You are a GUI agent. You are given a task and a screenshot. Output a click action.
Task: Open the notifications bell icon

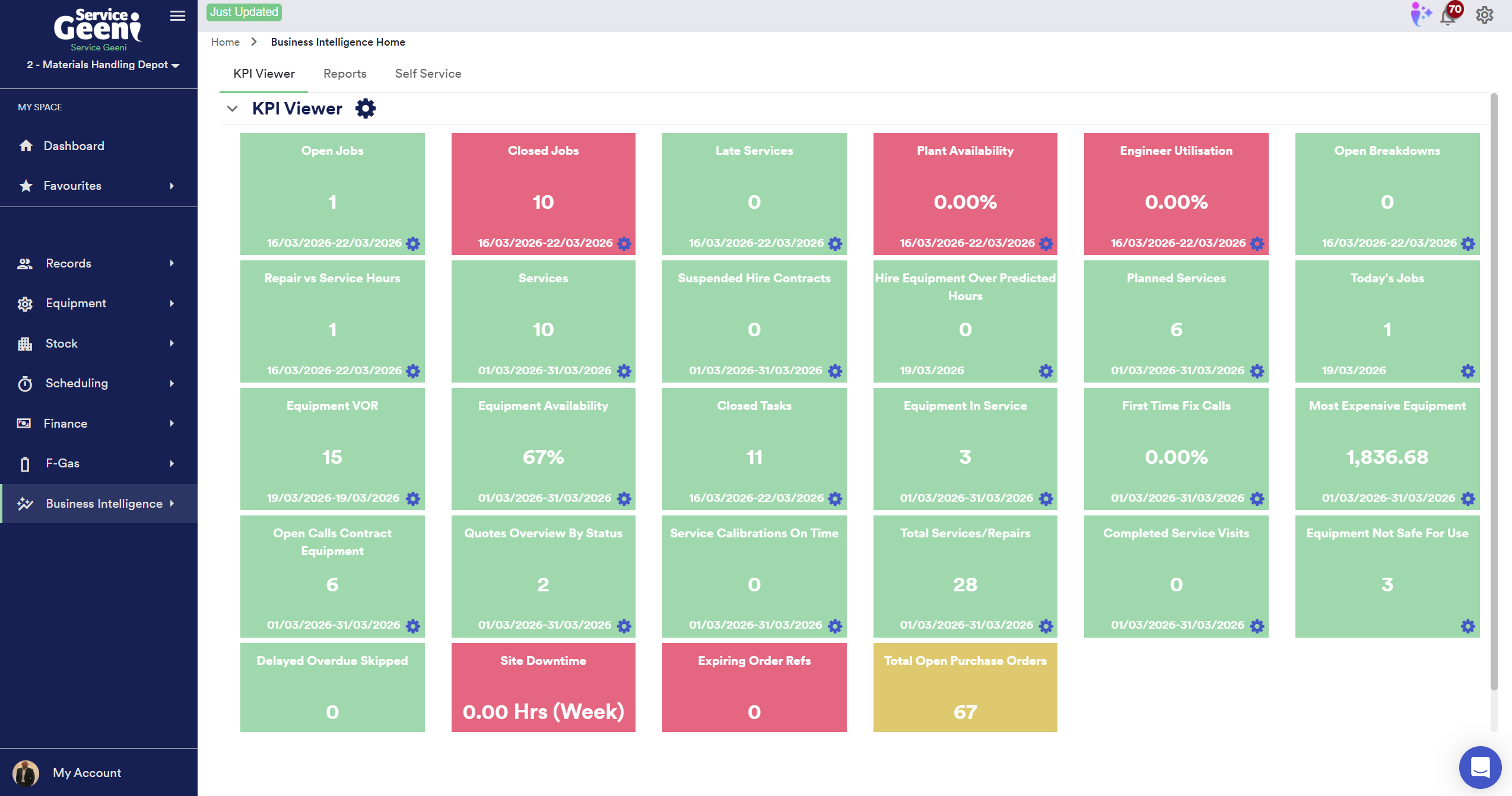1448,16
